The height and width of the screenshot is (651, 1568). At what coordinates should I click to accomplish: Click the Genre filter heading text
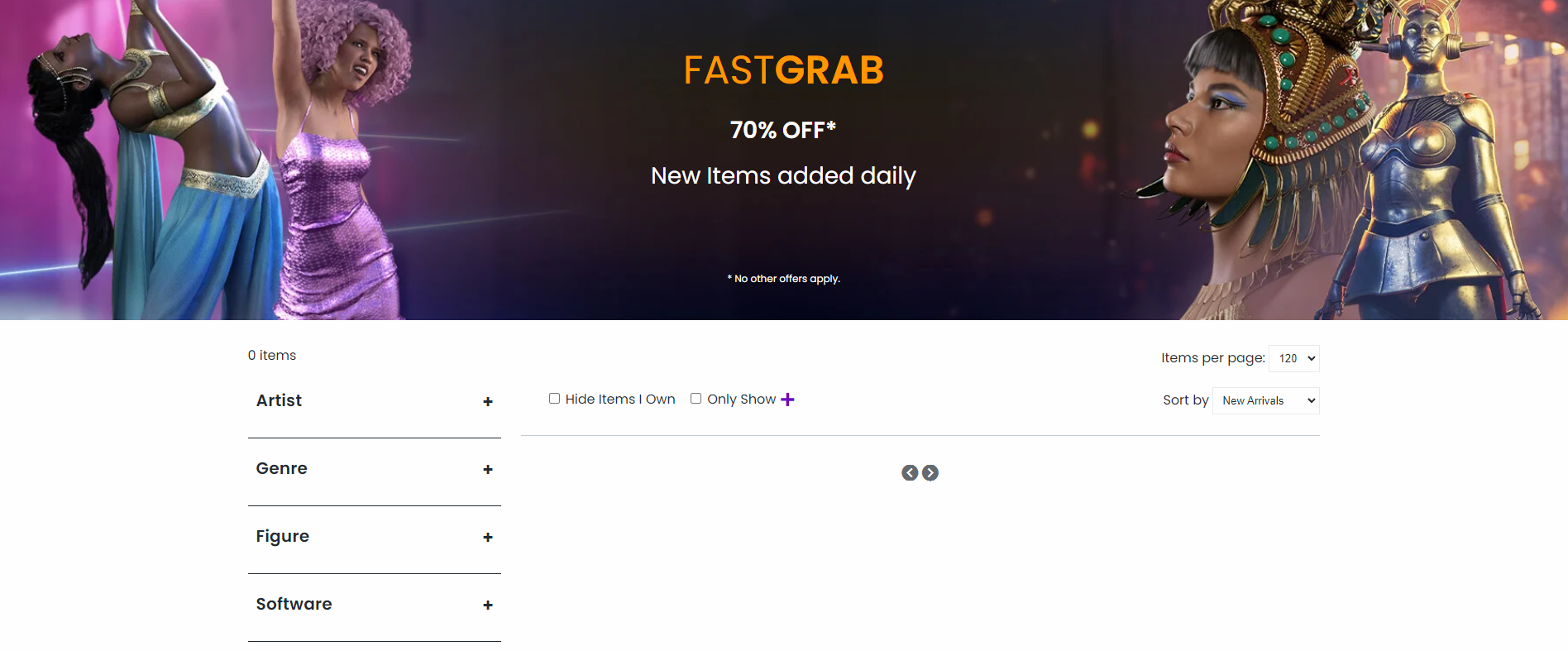[282, 468]
